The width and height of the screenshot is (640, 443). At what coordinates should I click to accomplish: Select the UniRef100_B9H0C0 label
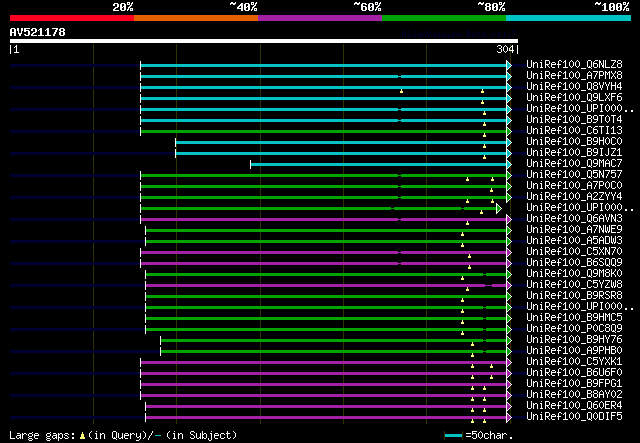(574, 142)
